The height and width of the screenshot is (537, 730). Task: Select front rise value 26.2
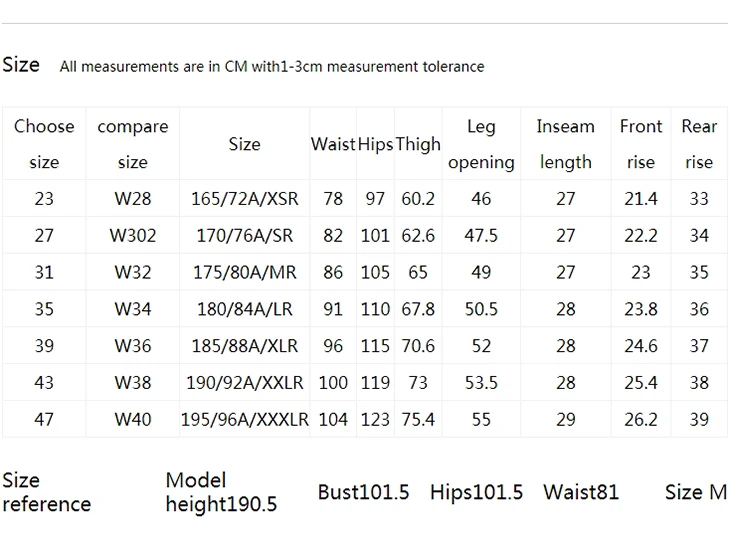point(641,420)
